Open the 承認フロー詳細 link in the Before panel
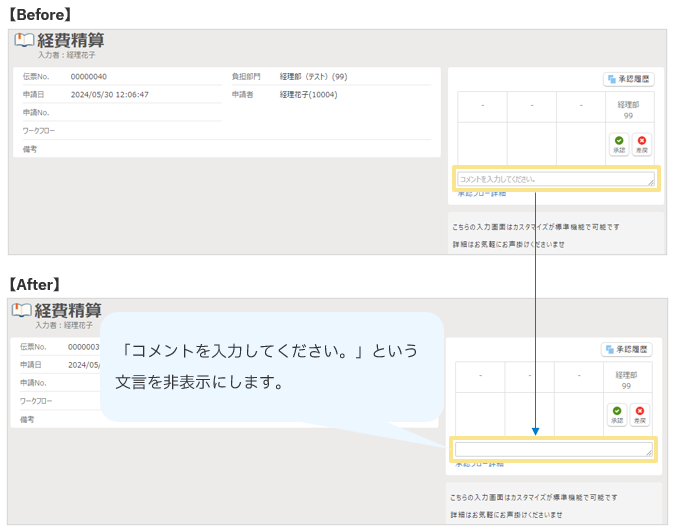This screenshot has height=530, width=674. pyautogui.click(x=481, y=194)
